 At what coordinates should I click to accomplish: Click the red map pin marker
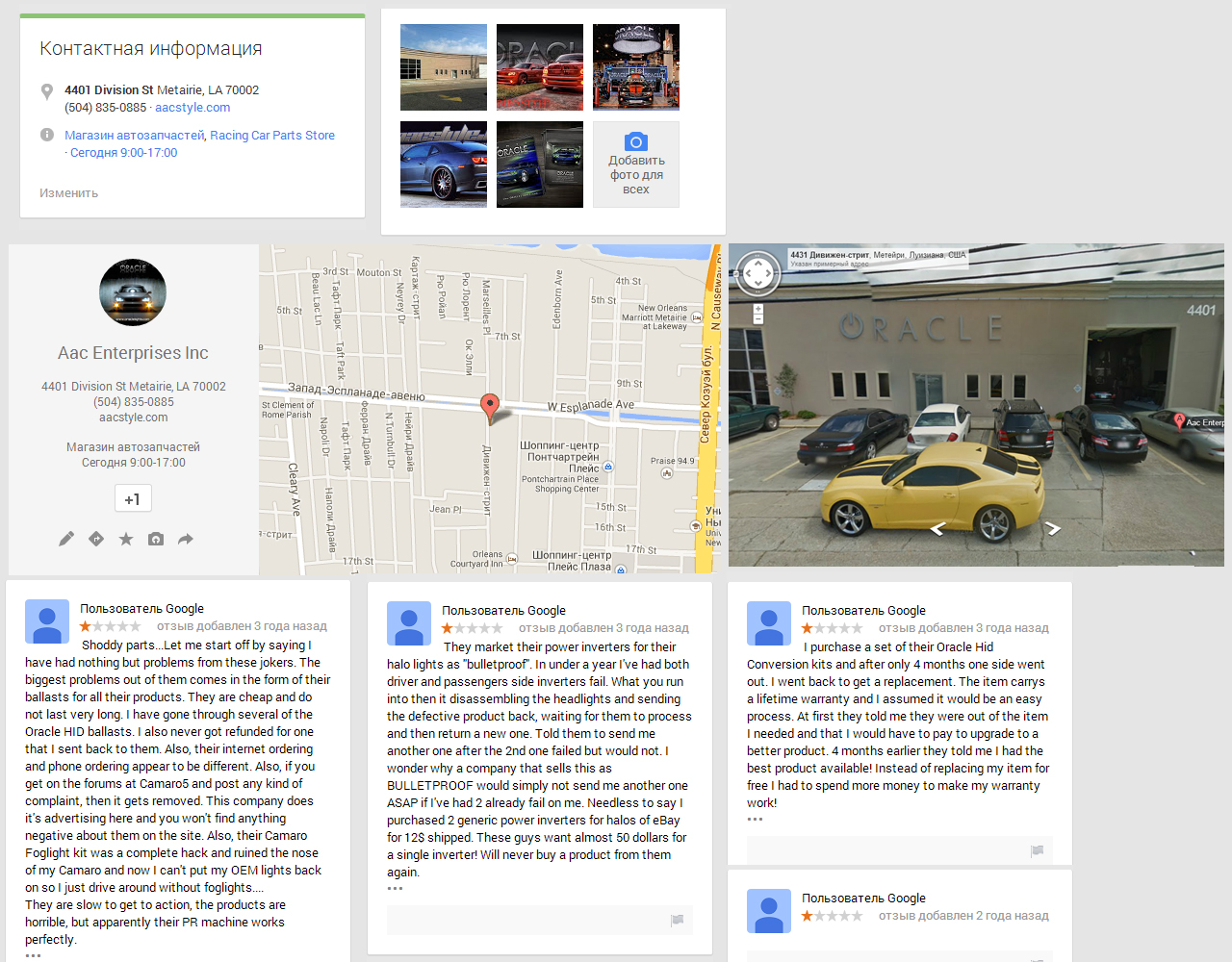click(x=490, y=407)
